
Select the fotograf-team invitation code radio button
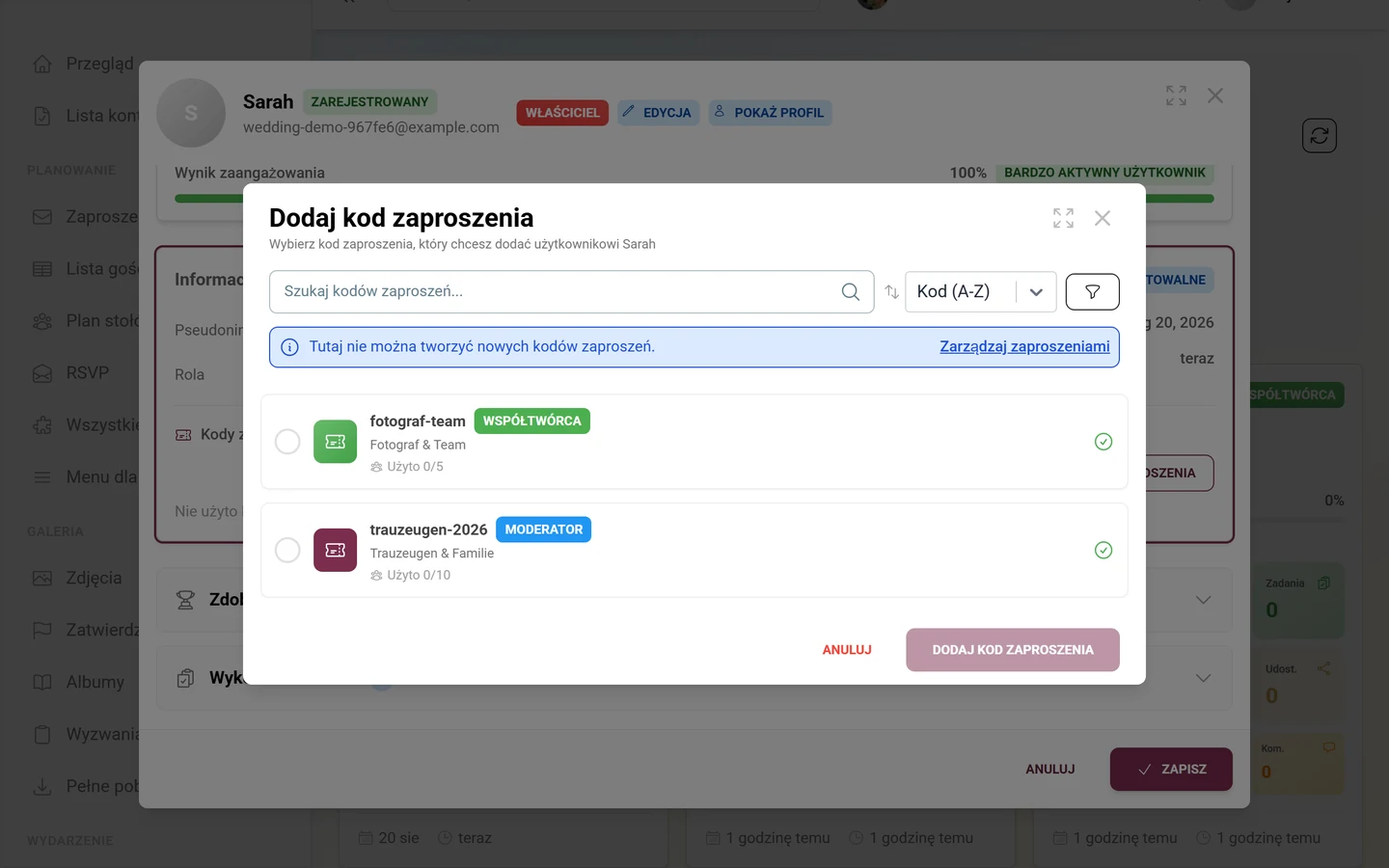point(287,442)
